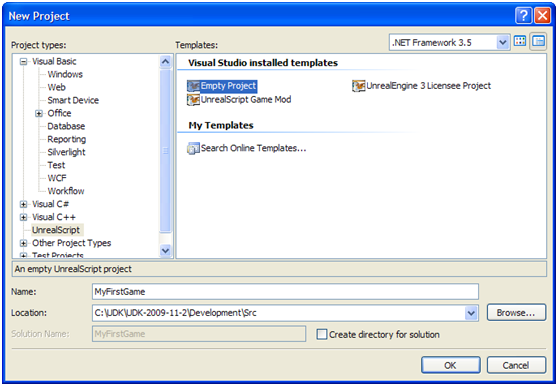Switch templates view to small icons
The image size is (558, 386).
[x=538, y=42]
